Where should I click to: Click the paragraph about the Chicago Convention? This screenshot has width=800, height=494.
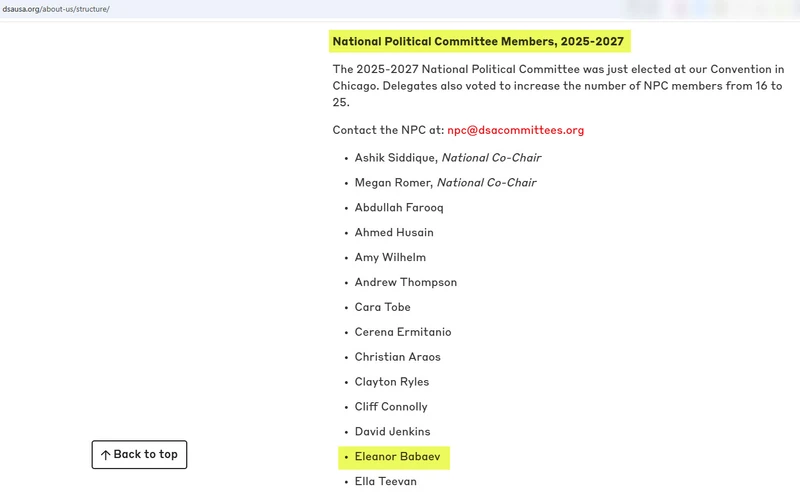pyautogui.click(x=558, y=85)
